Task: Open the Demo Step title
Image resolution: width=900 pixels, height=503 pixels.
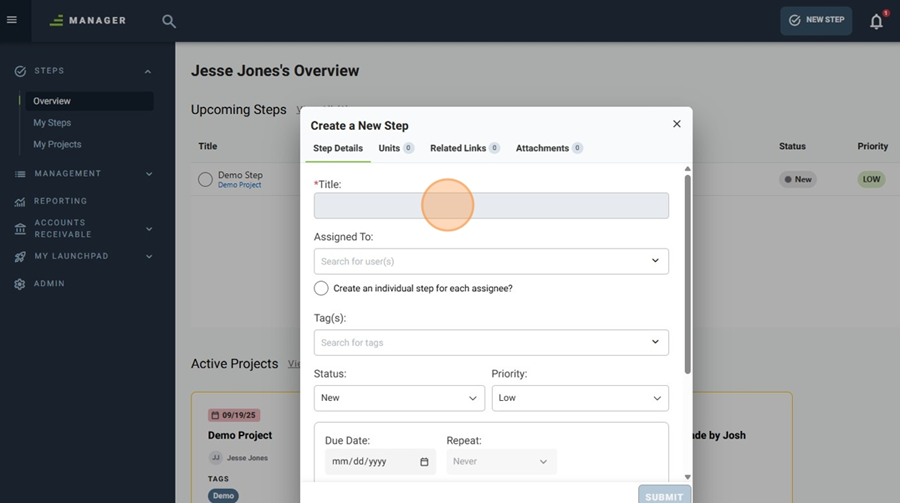Action: click(x=240, y=175)
